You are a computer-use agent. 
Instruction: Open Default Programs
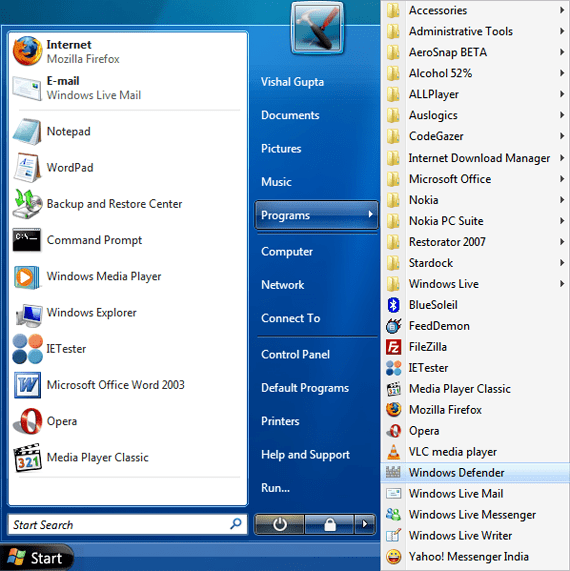point(305,388)
